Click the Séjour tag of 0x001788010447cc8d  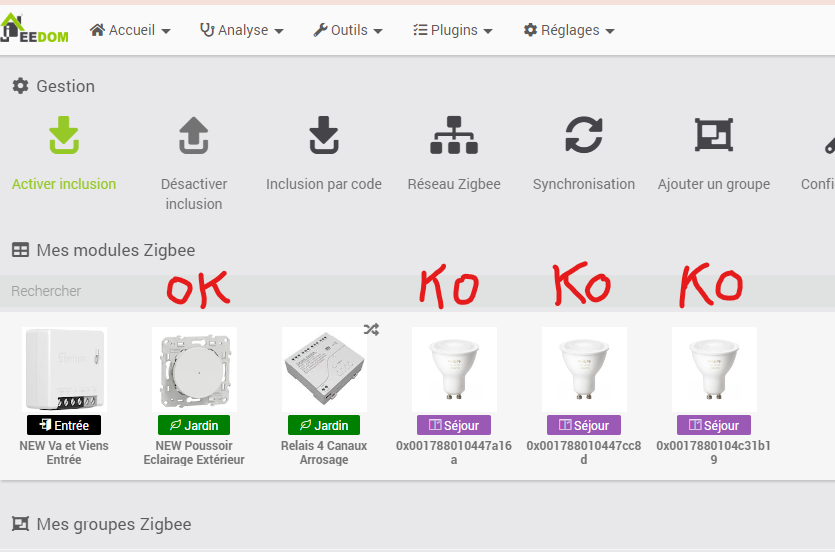(584, 425)
